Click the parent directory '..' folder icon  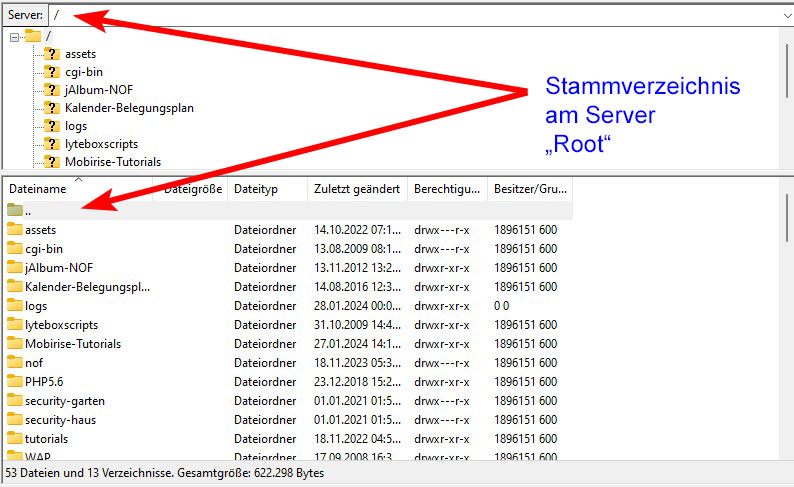coord(14,211)
